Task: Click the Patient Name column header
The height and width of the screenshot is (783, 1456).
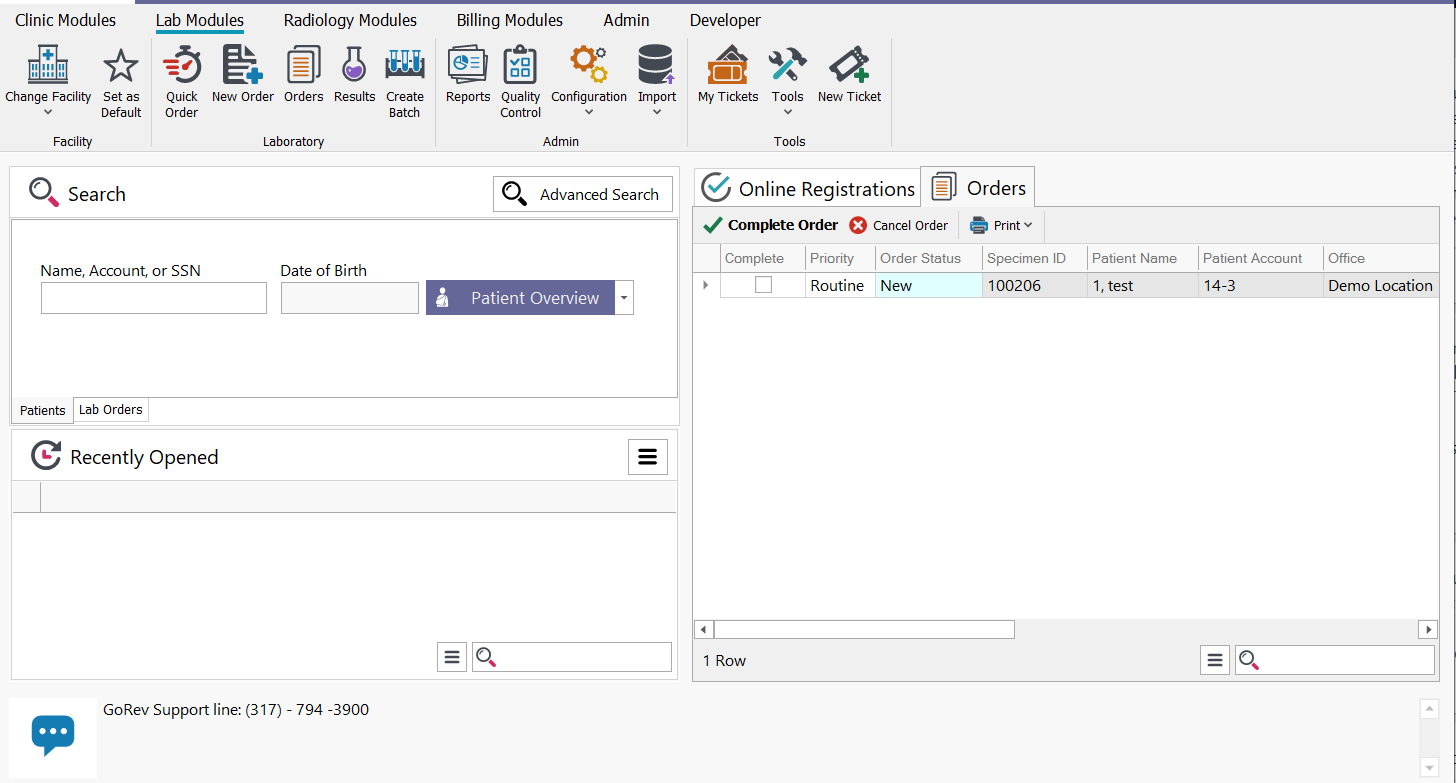Action: click(x=1143, y=258)
